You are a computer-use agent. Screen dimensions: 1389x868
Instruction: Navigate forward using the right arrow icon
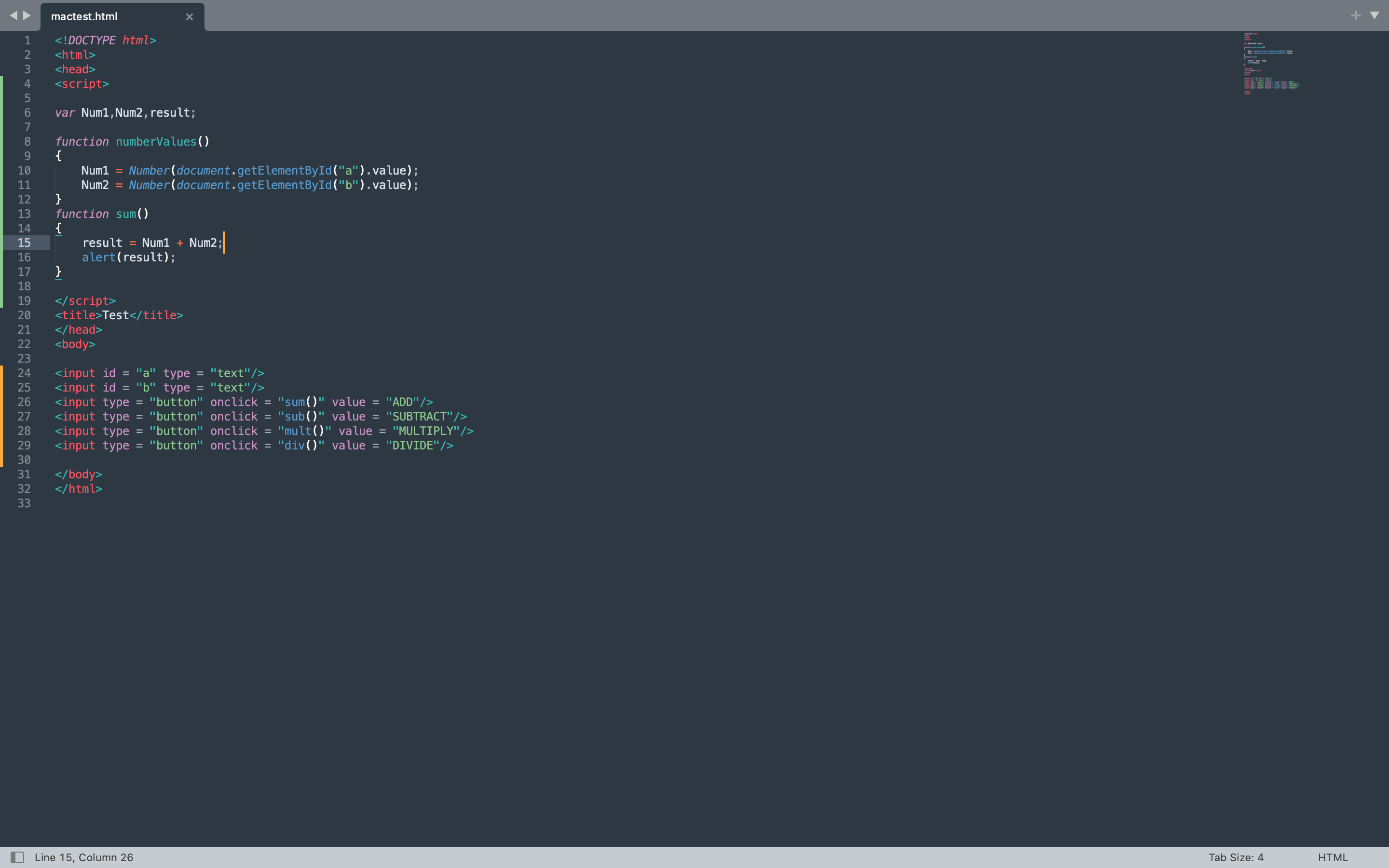27,15
